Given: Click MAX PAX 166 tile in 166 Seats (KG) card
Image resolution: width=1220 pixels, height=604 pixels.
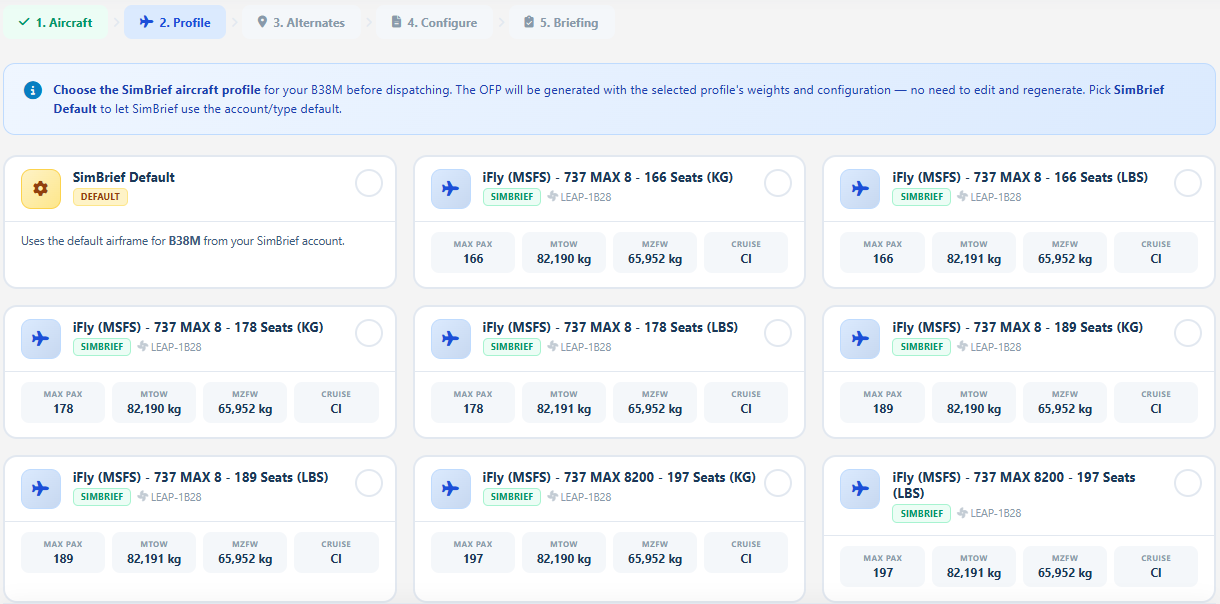Looking at the screenshot, I should pyautogui.click(x=474, y=252).
